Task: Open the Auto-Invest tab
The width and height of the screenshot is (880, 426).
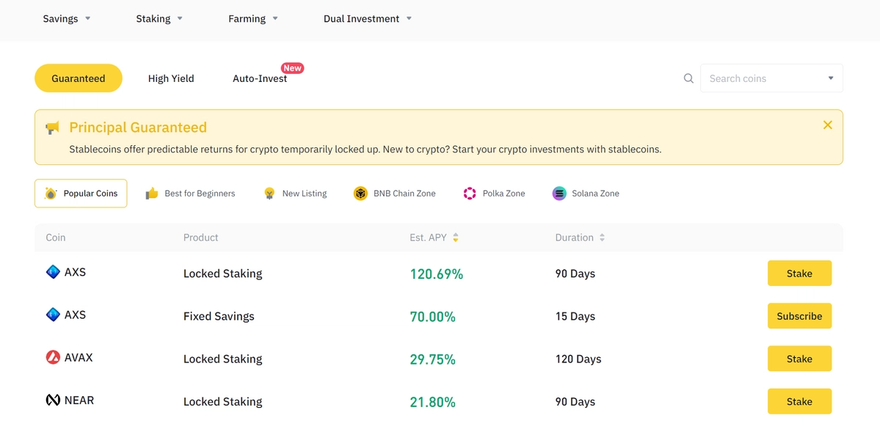Action: pos(260,78)
